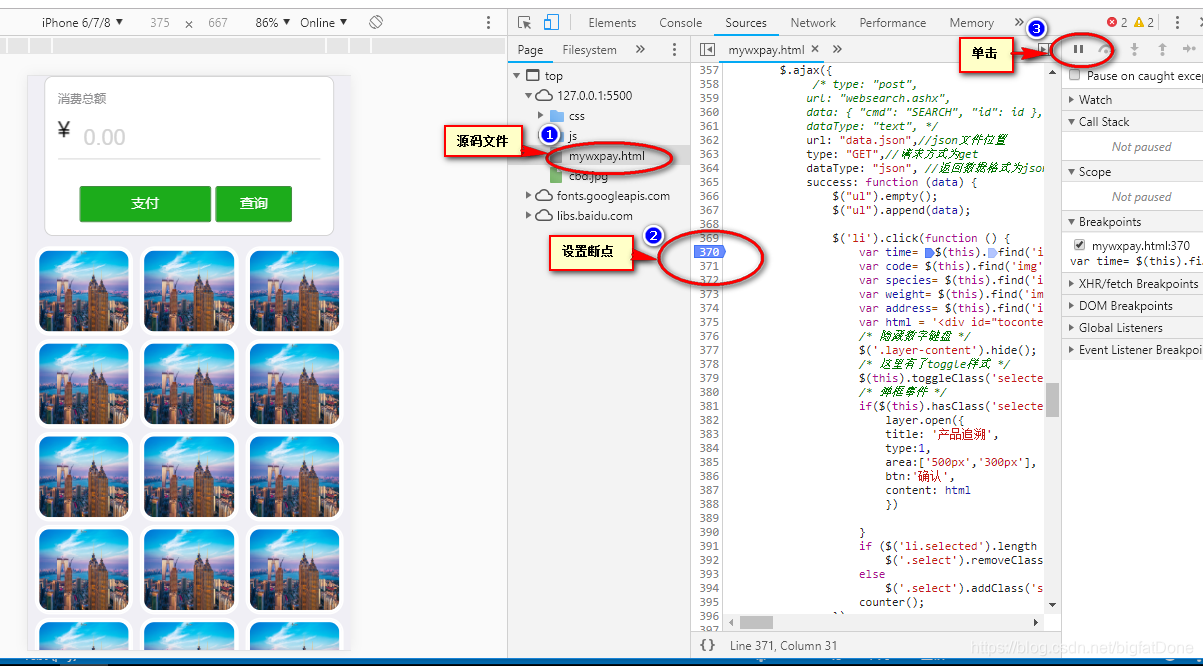Expand the css folder
1203x666 pixels.
[x=541, y=115]
